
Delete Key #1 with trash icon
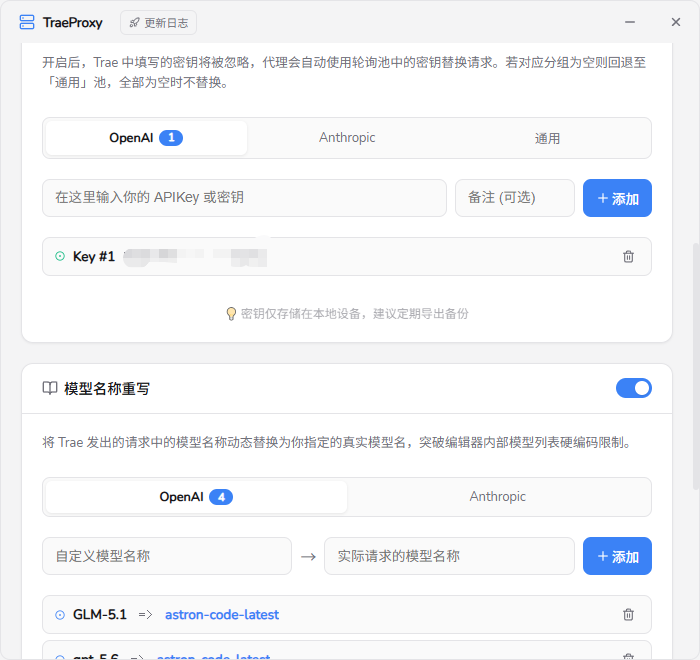(628, 256)
